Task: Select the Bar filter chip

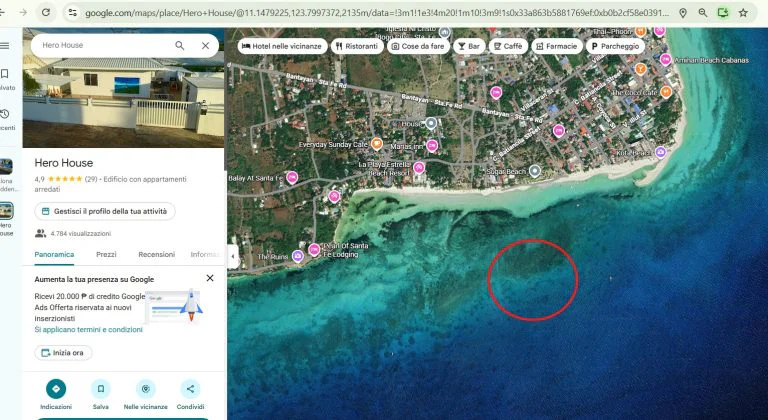Action: click(x=469, y=46)
